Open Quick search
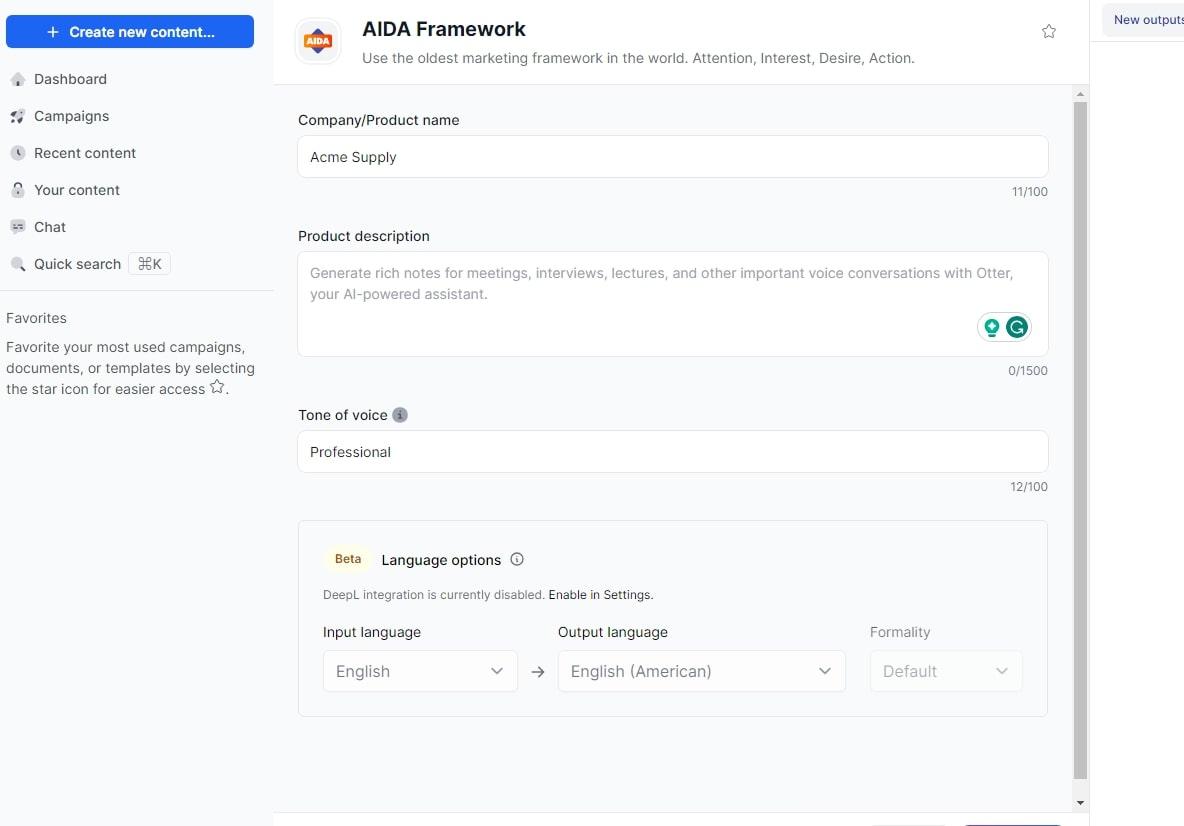Screen dimensions: 1184x826 pyautogui.click(x=77, y=264)
